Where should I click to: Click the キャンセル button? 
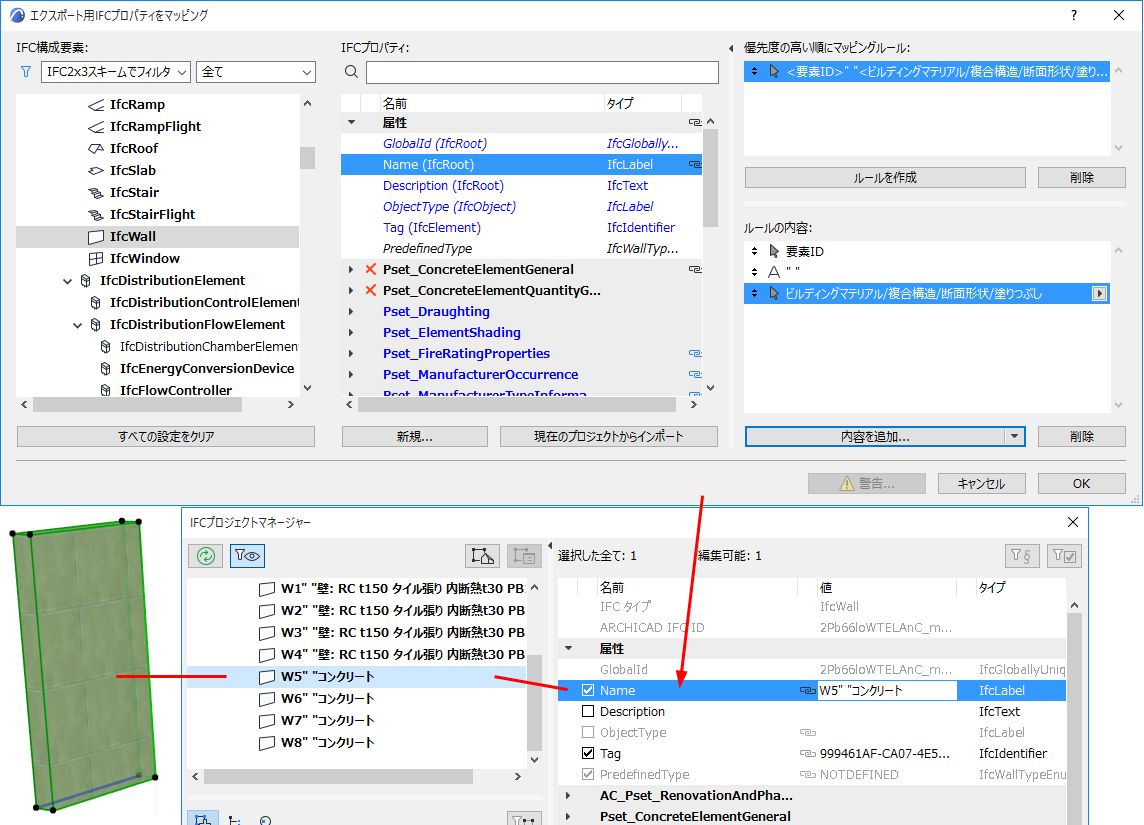[x=981, y=484]
